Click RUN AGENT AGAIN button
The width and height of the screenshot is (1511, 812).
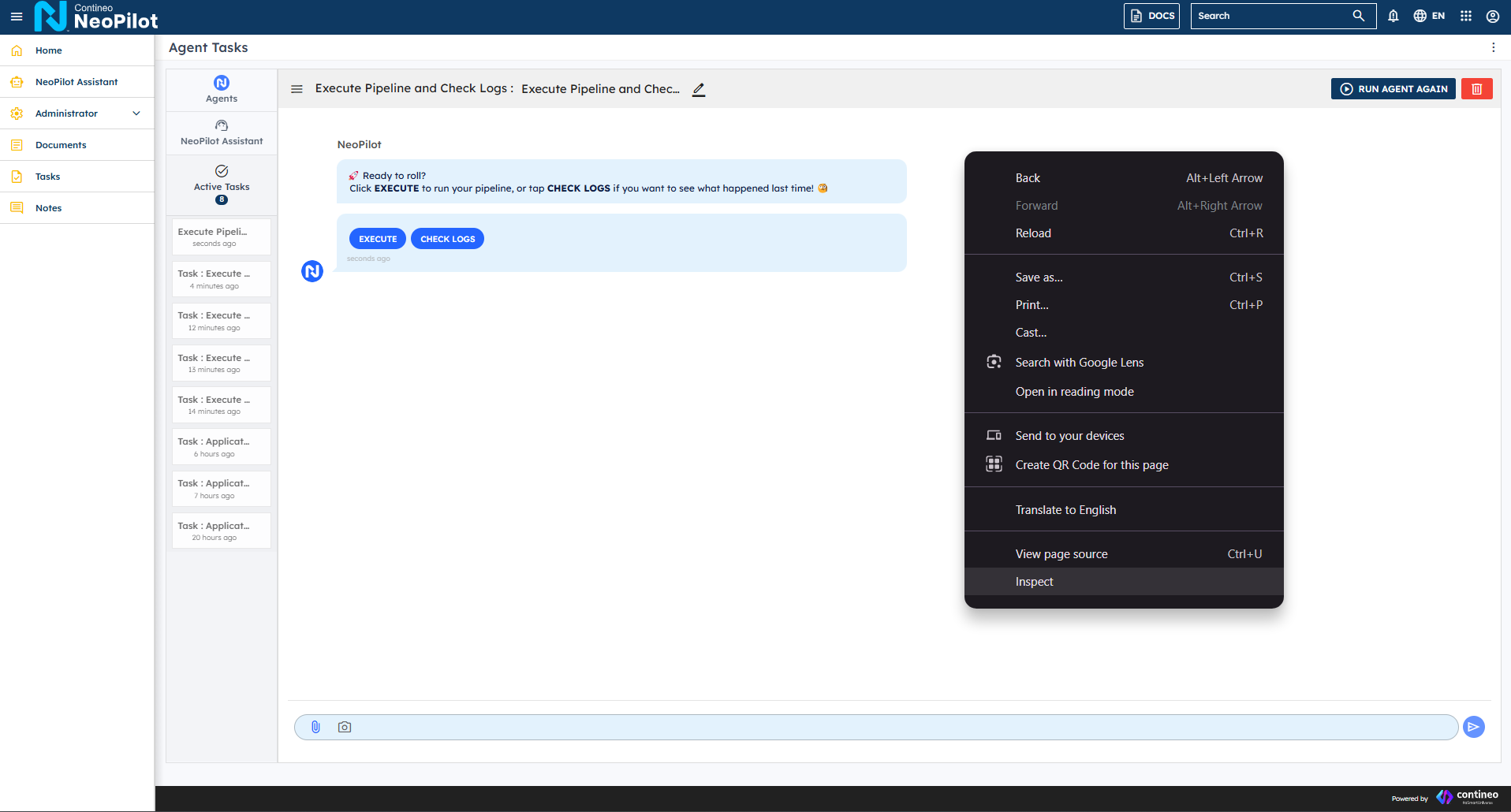pyautogui.click(x=1393, y=89)
